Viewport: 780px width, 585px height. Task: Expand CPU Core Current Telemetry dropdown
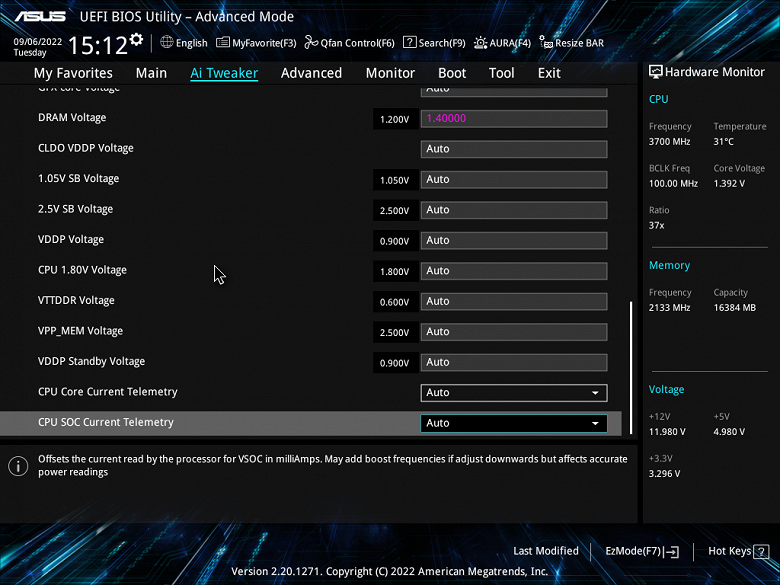[x=514, y=392]
